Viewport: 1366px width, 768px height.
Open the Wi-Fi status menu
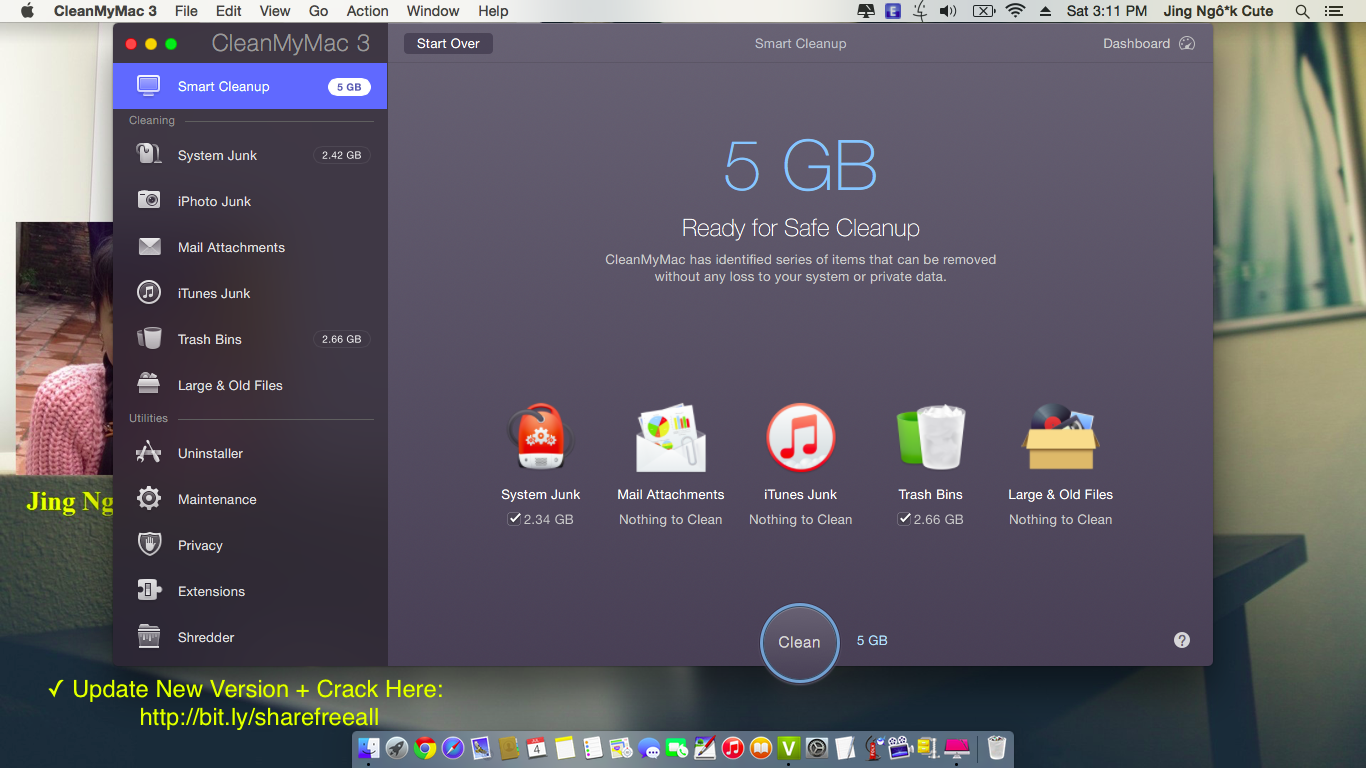[x=1016, y=11]
